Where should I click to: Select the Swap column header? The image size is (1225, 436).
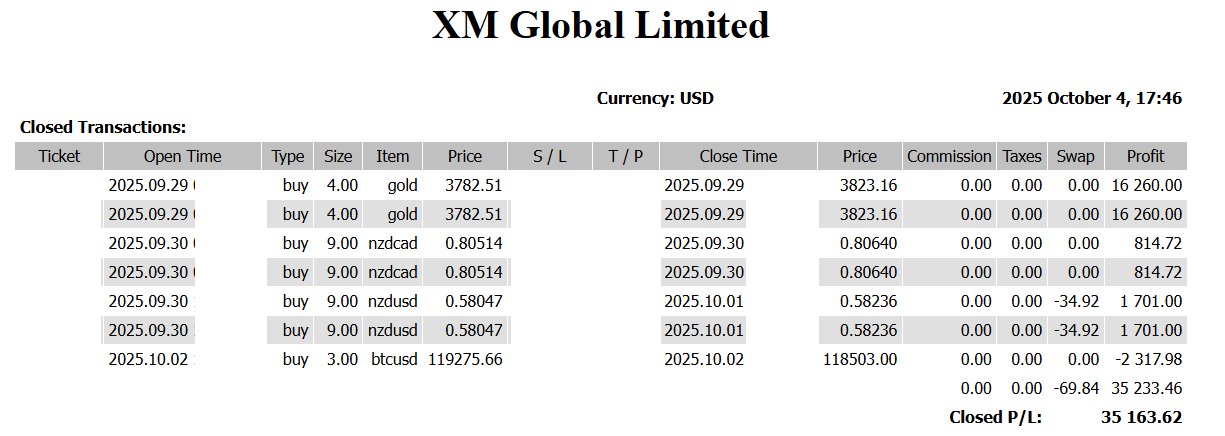click(1075, 156)
